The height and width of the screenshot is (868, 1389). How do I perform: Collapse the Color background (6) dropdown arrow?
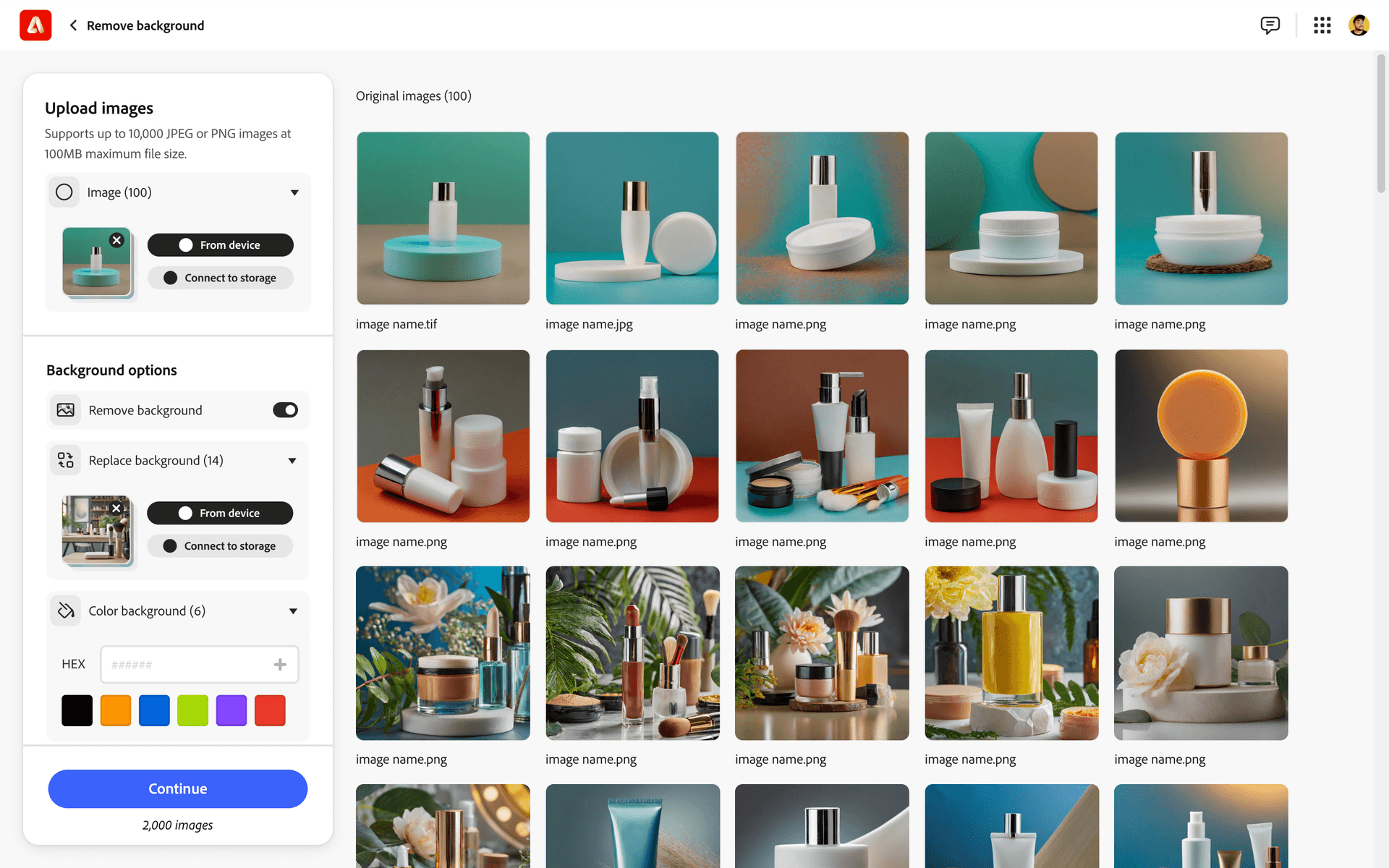coord(293,611)
